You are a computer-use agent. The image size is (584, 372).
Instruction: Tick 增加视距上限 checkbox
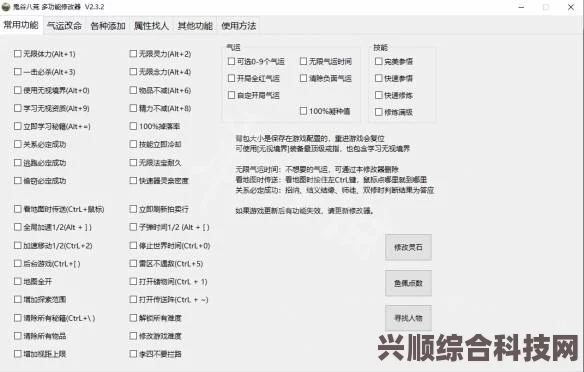[x=18, y=354]
